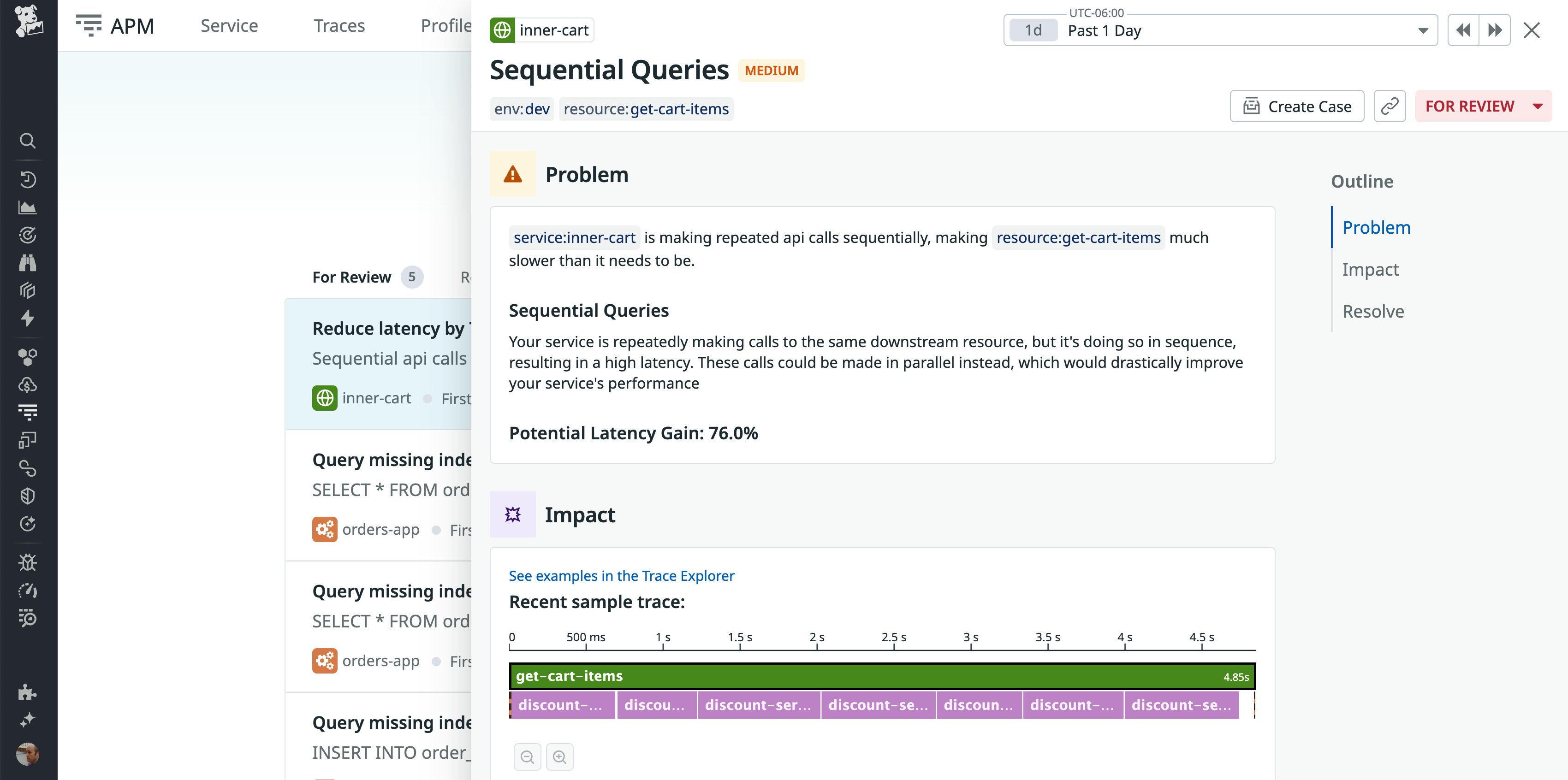The width and height of the screenshot is (1568, 780).
Task: Jump to Impact in the Outline
Action: coord(1370,270)
